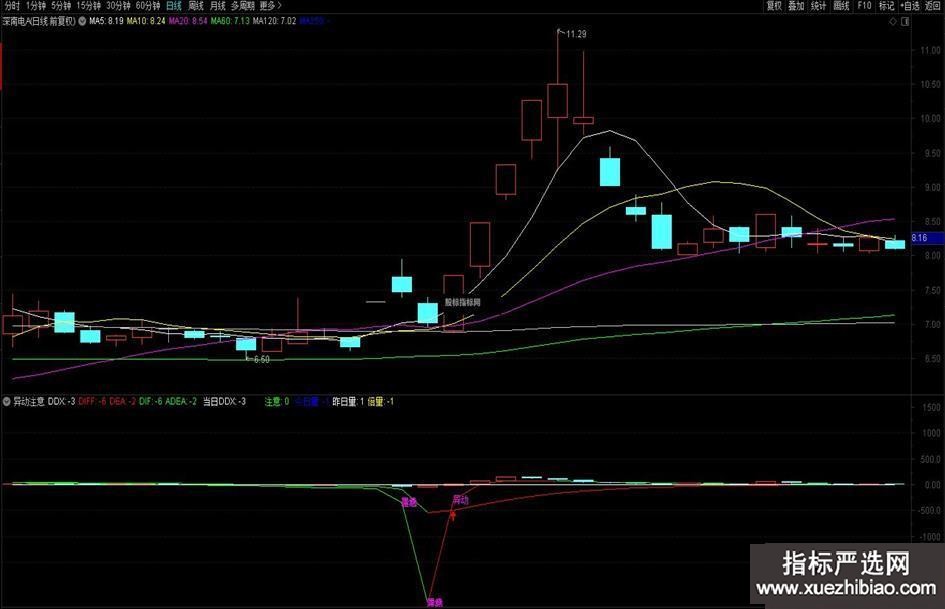
Task: Click the red DEA: -2 value
Action: [x=123, y=401]
